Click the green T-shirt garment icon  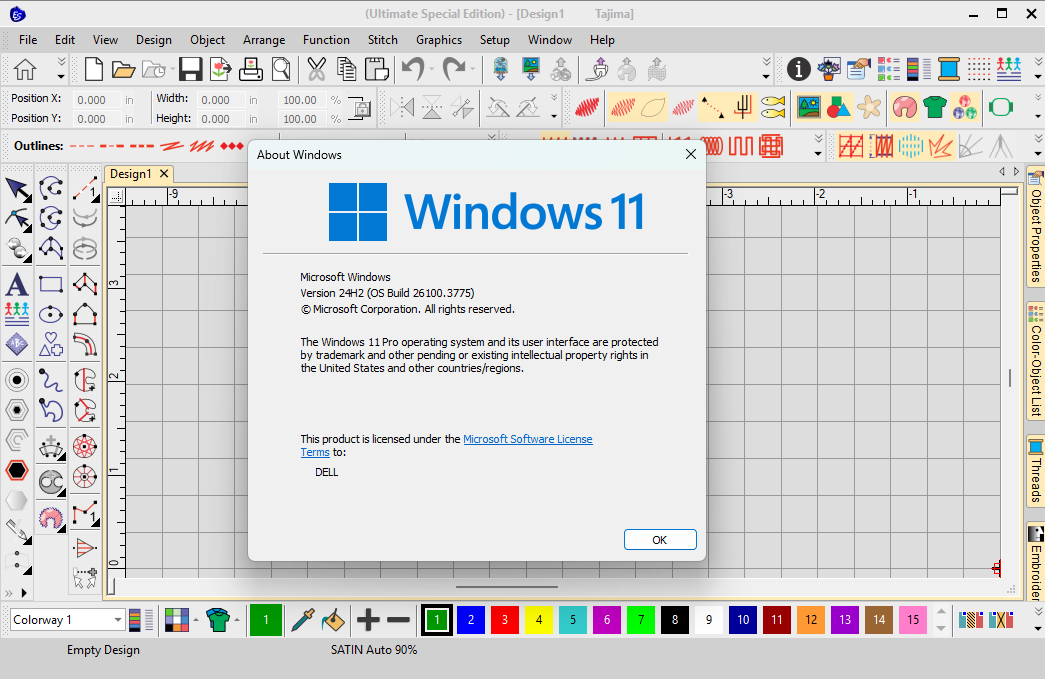point(937,107)
